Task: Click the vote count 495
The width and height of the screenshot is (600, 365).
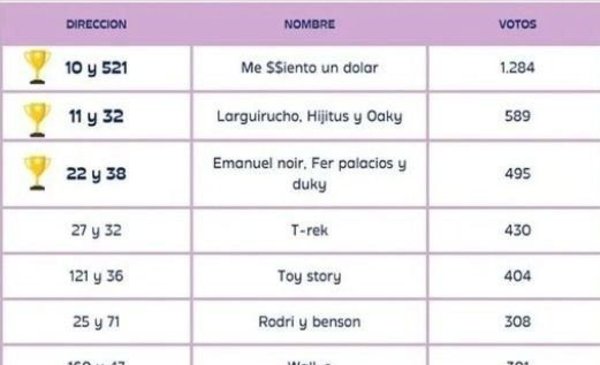Action: [517, 174]
